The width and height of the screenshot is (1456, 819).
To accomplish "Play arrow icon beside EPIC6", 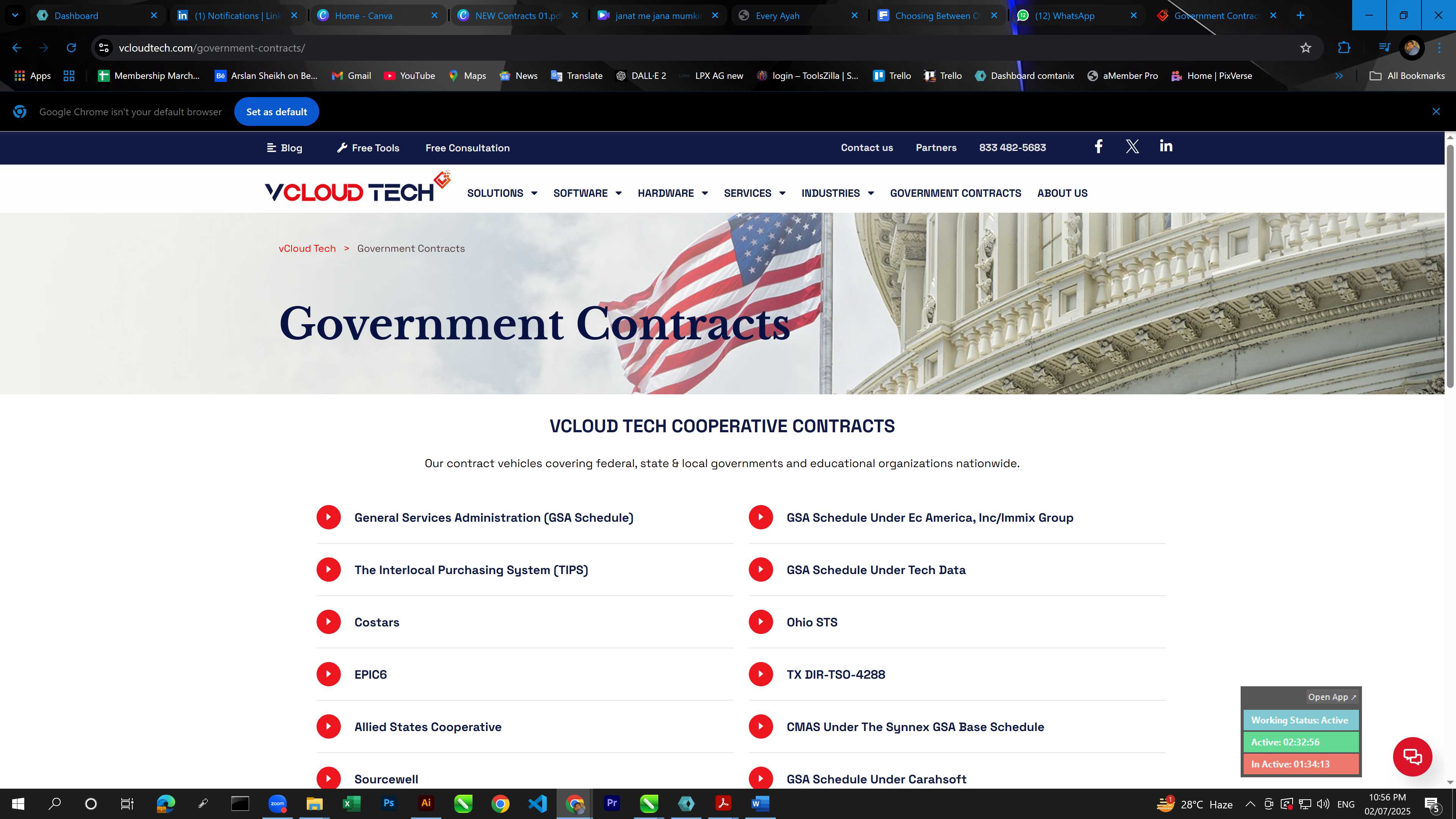I will click(328, 674).
